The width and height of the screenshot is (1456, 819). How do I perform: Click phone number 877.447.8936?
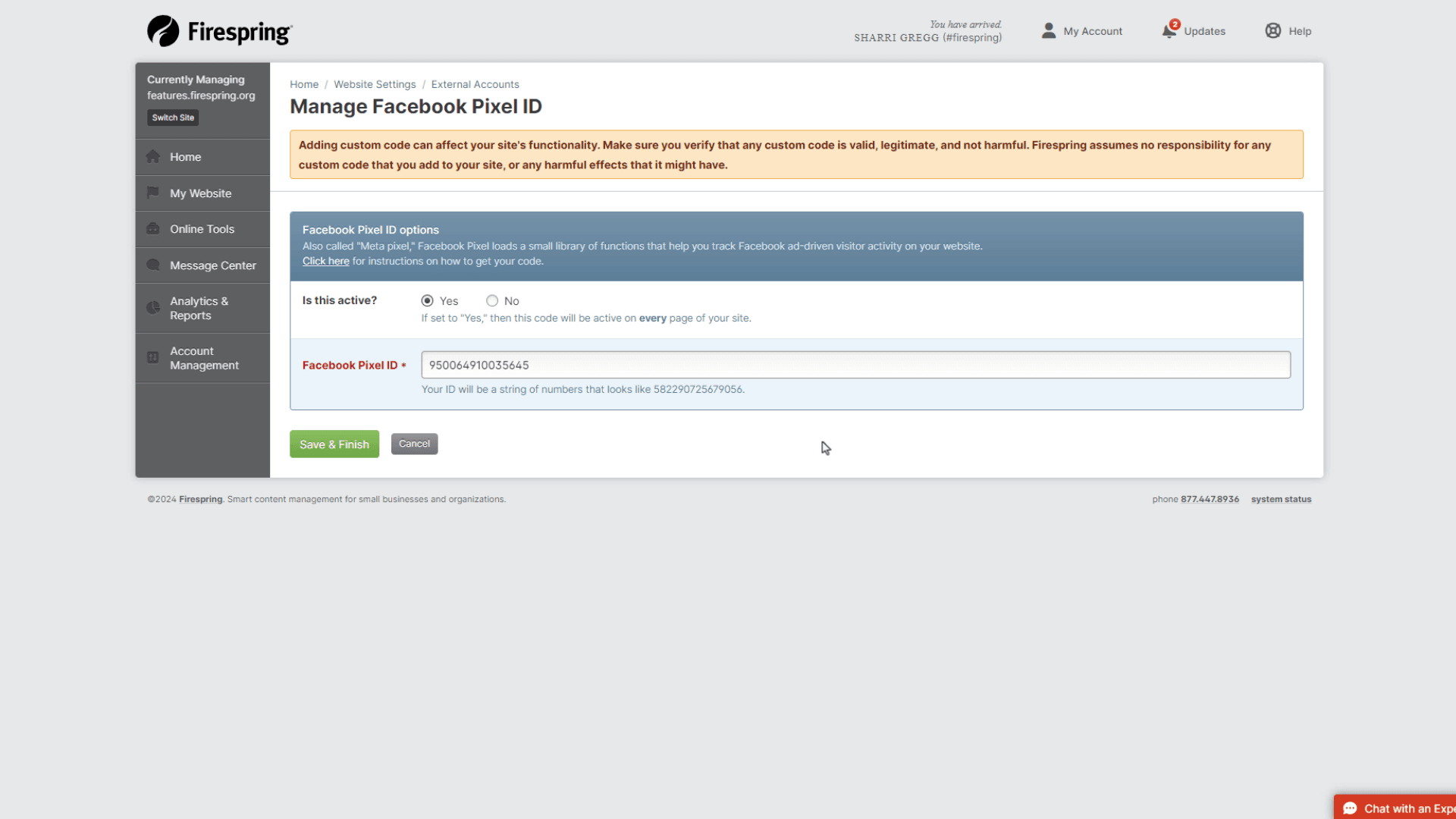click(1210, 499)
